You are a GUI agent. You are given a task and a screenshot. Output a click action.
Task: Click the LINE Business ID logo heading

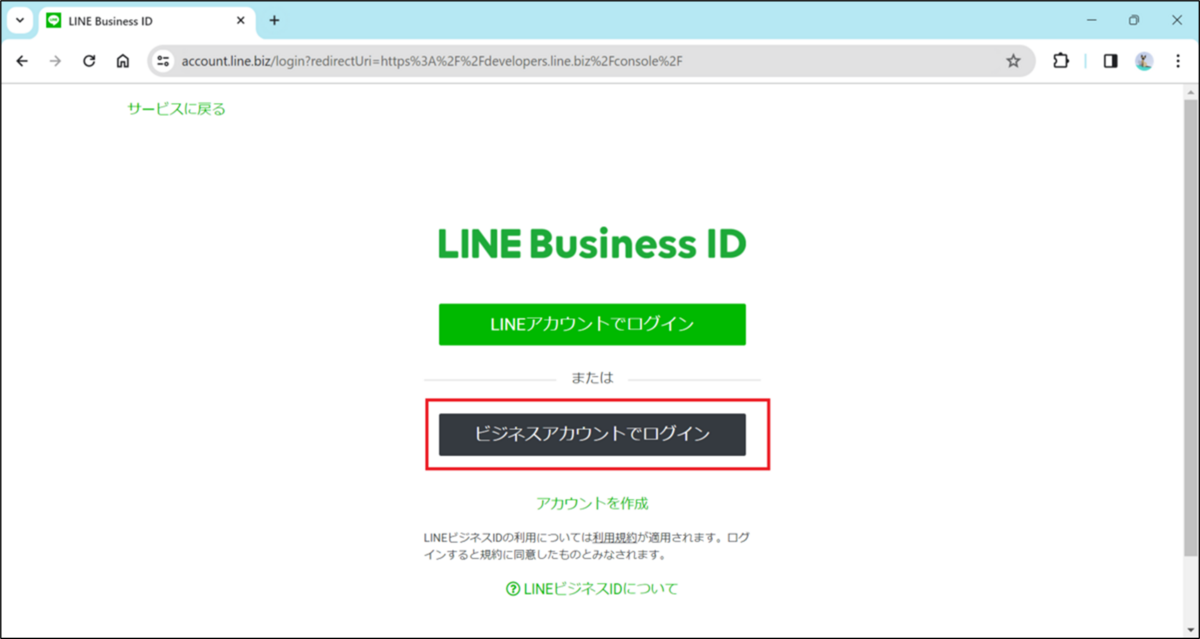[592, 243]
